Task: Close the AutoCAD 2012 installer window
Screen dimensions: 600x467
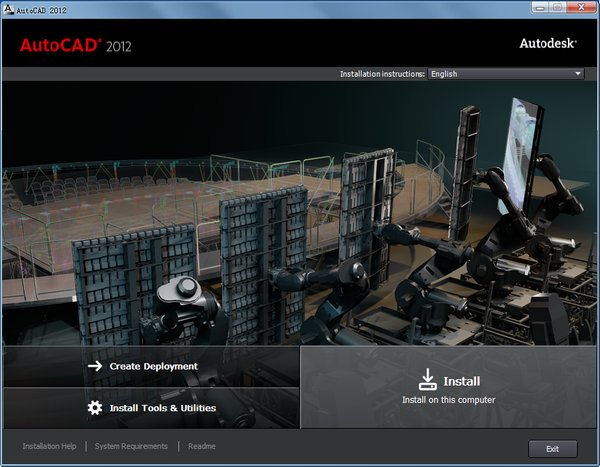Action: (581, 8)
